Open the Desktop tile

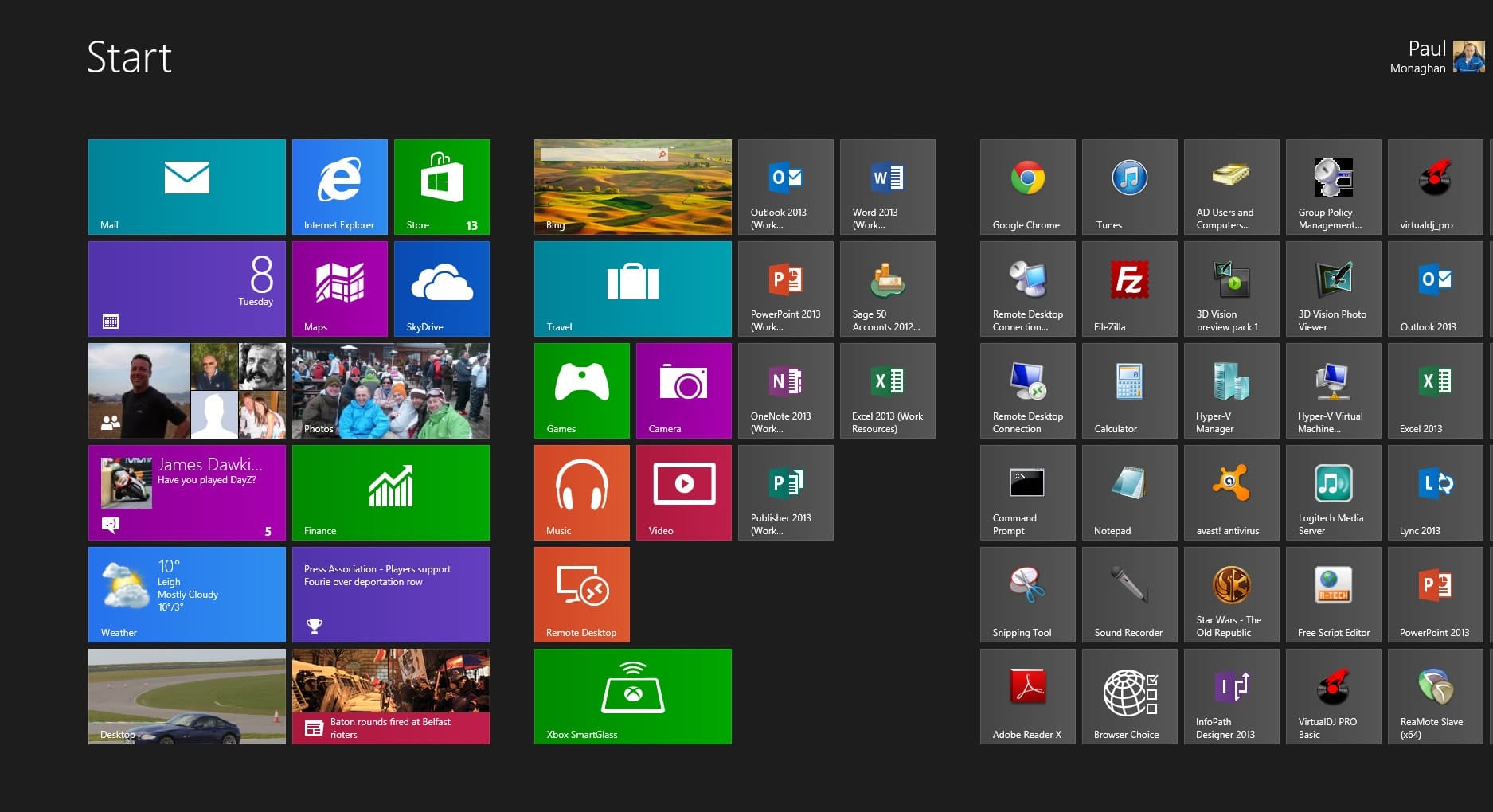(x=186, y=697)
